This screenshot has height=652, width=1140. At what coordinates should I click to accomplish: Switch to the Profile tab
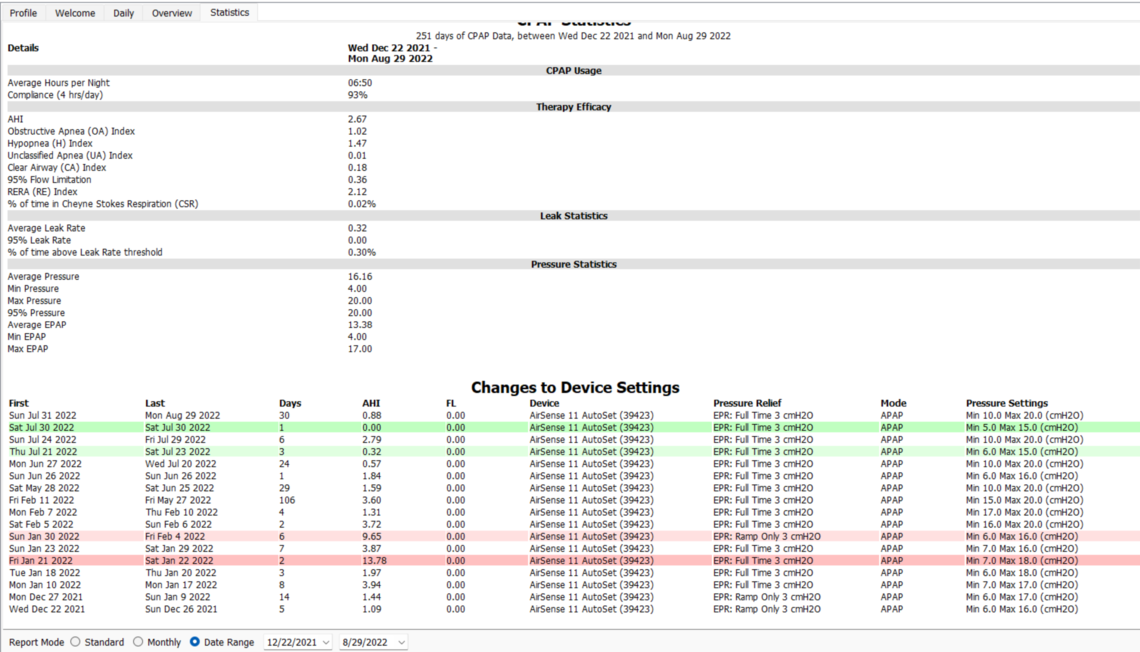pos(23,13)
